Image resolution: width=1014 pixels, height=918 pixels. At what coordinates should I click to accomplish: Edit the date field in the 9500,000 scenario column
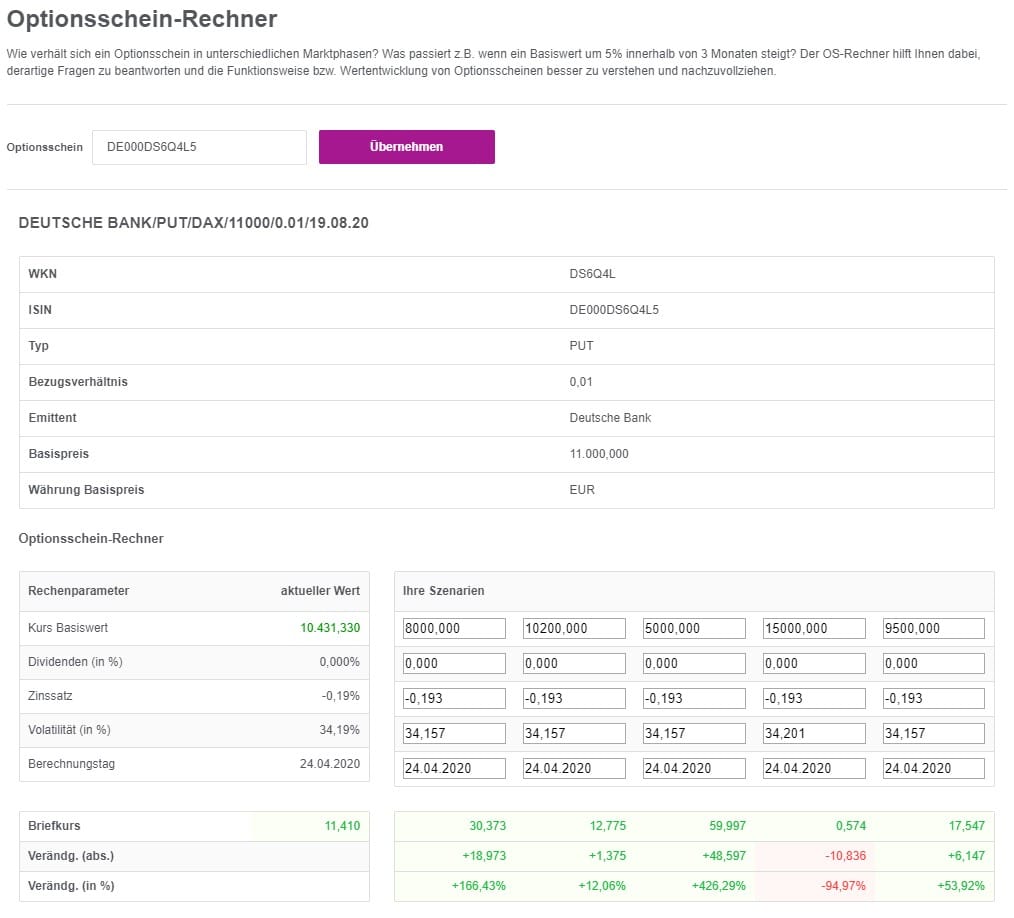pyautogui.click(x=933, y=769)
